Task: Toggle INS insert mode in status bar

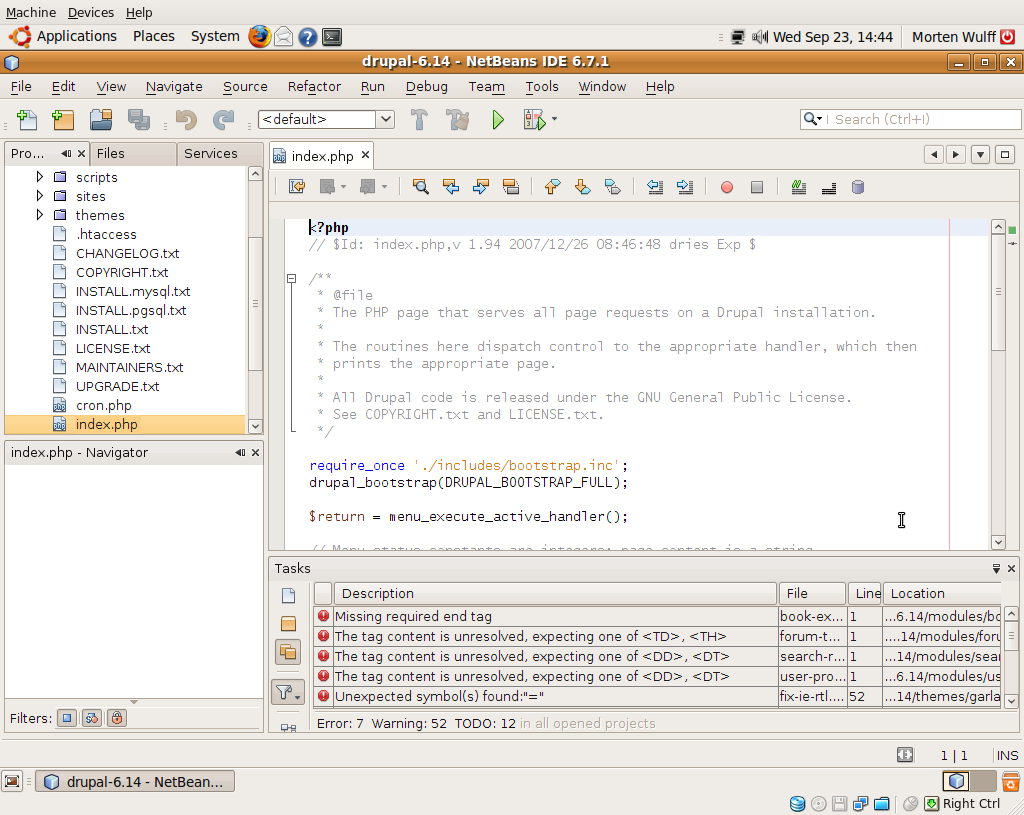Action: [x=1007, y=756]
